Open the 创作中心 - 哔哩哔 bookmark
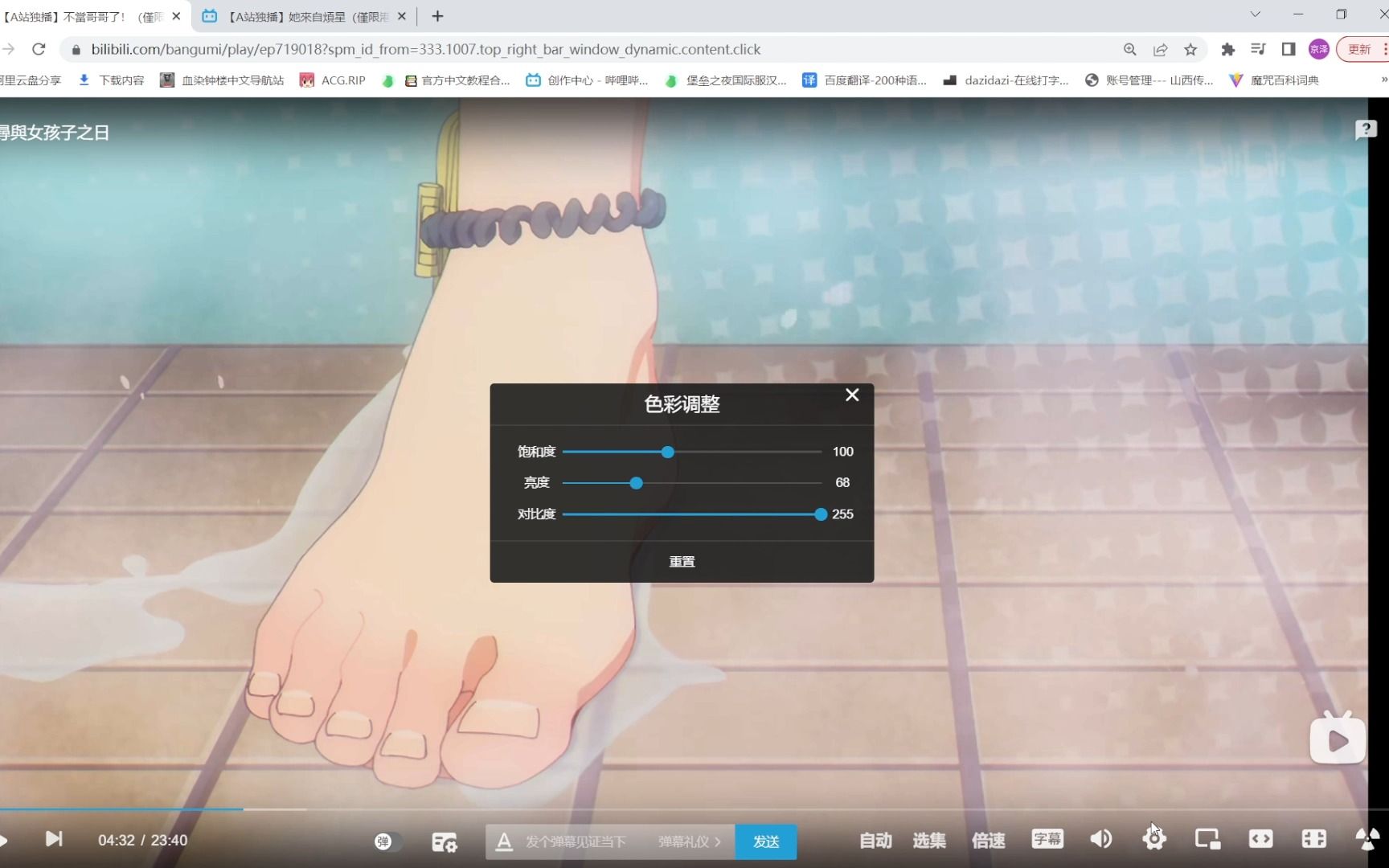The width and height of the screenshot is (1389, 868). pos(587,80)
